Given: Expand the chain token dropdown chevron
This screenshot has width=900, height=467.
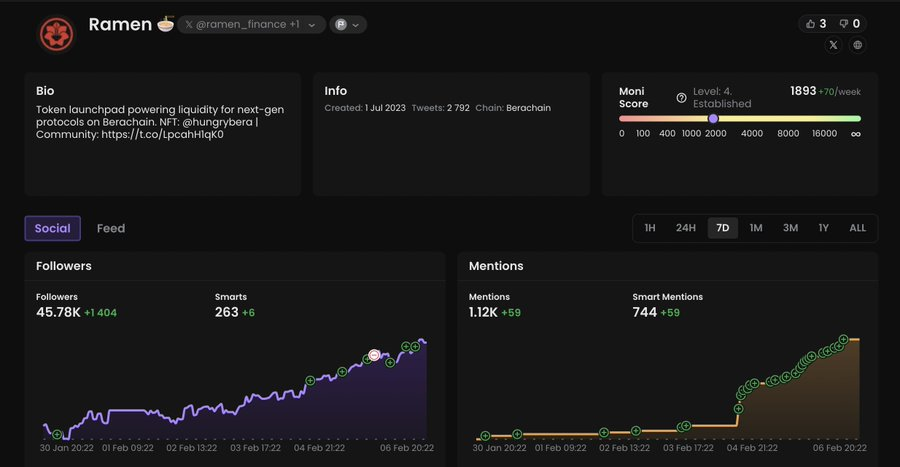Looking at the screenshot, I should pos(357,24).
